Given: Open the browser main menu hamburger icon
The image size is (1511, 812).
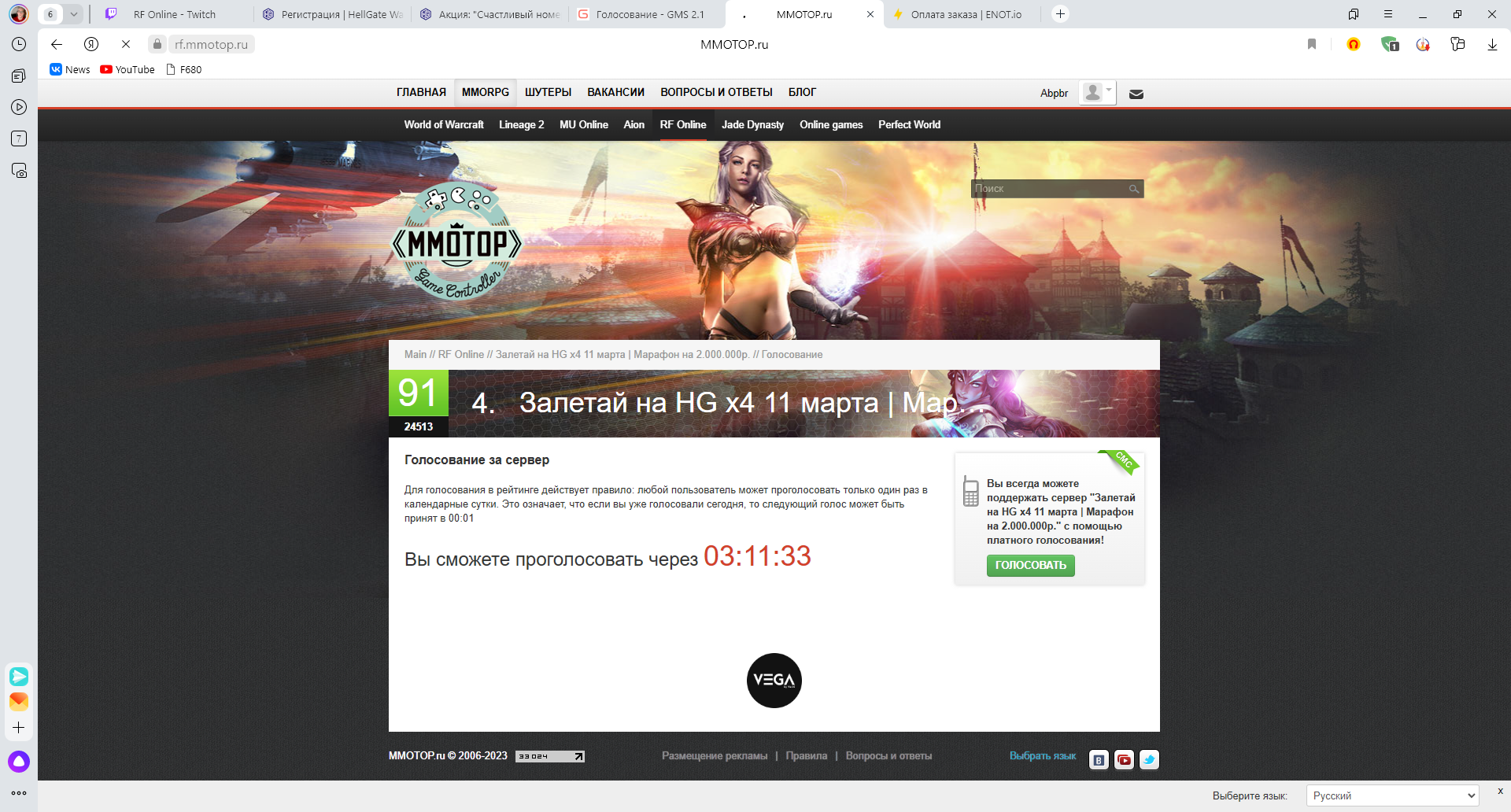Looking at the screenshot, I should (1388, 14).
